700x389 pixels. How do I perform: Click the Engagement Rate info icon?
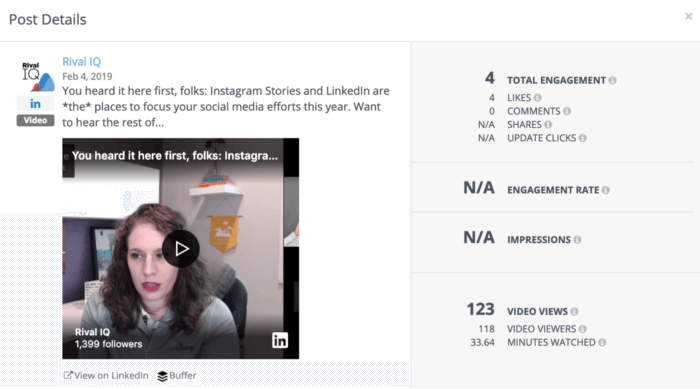point(606,190)
